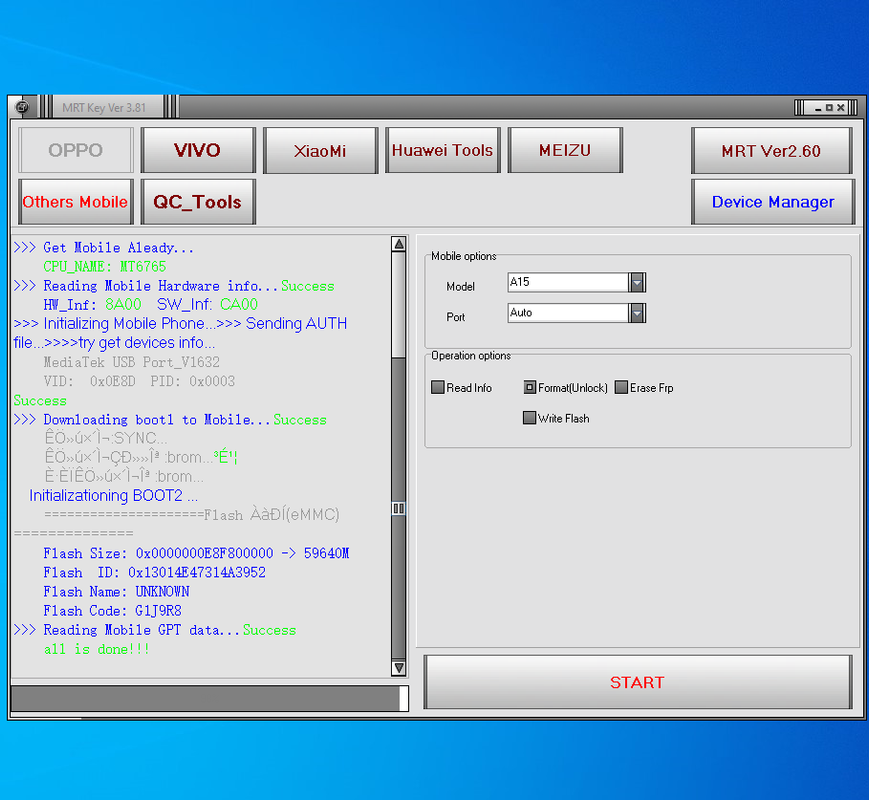Open Device Manager

[773, 202]
